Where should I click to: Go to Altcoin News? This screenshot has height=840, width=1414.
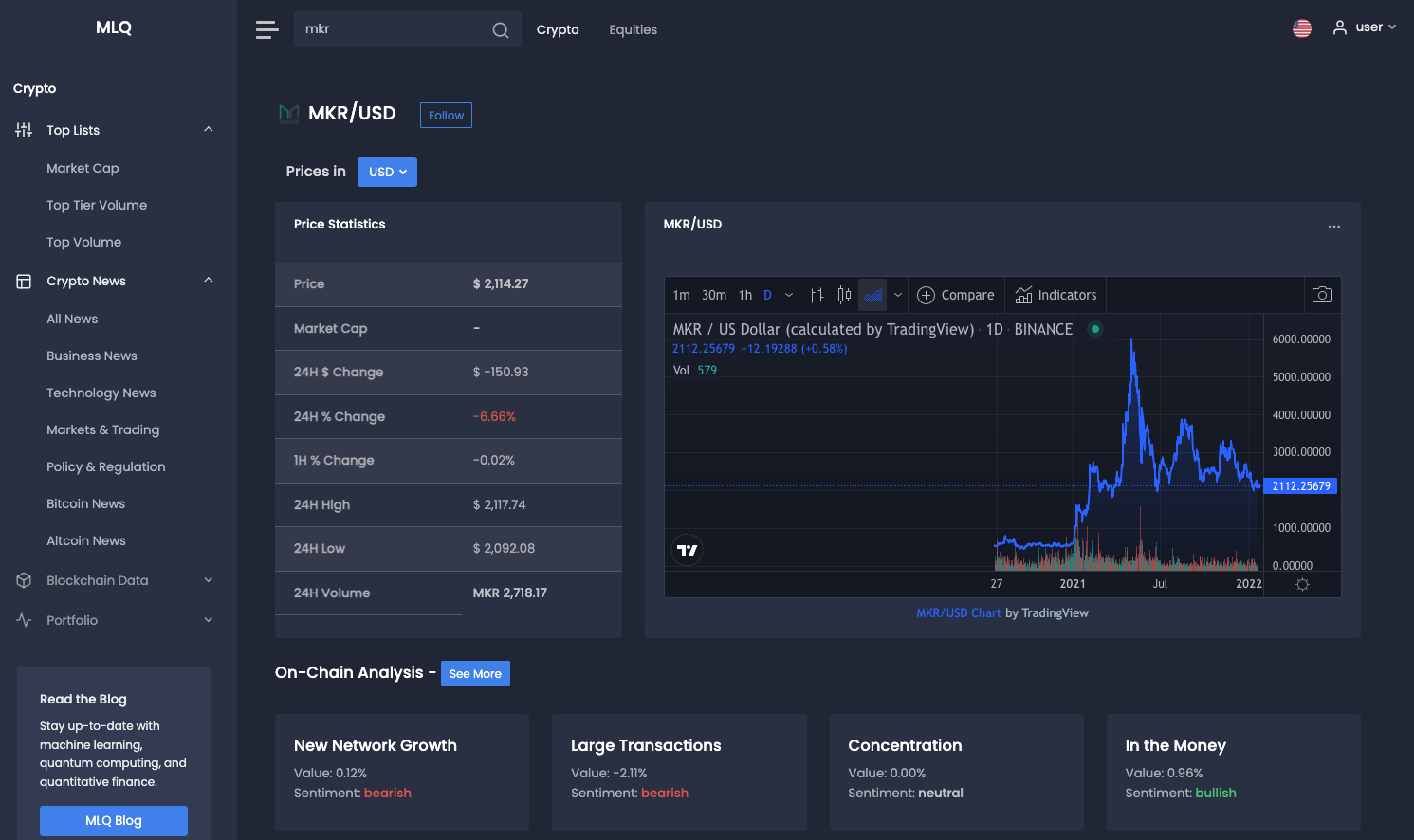coord(86,540)
